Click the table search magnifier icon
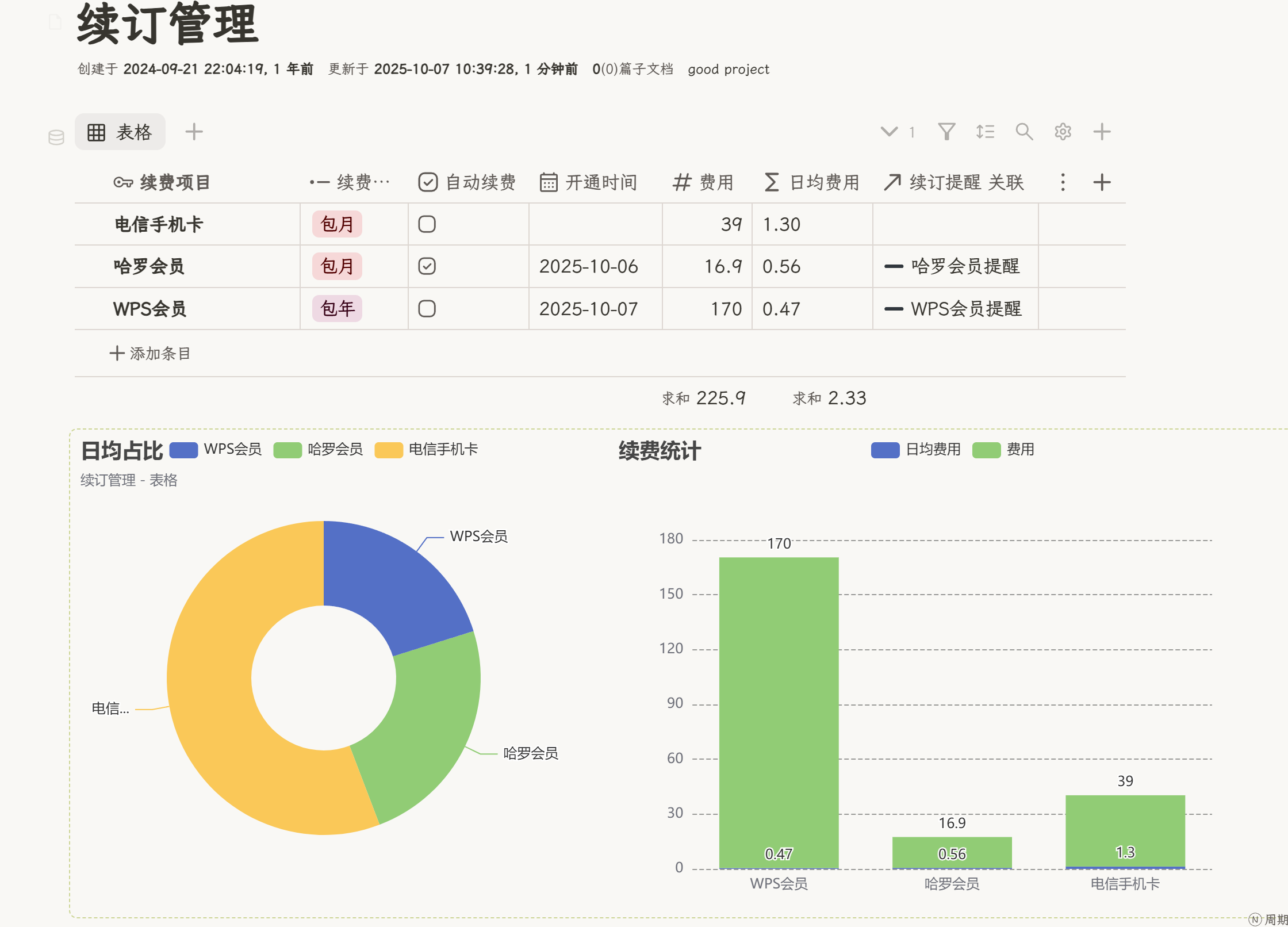This screenshot has height=927, width=1288. pos(1023,132)
